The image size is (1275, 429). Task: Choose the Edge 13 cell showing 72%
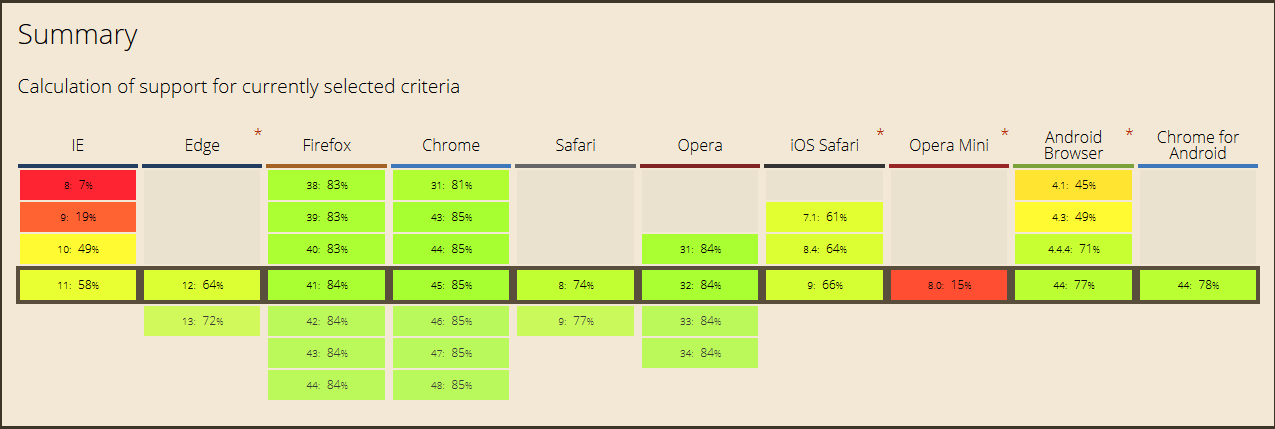point(202,321)
